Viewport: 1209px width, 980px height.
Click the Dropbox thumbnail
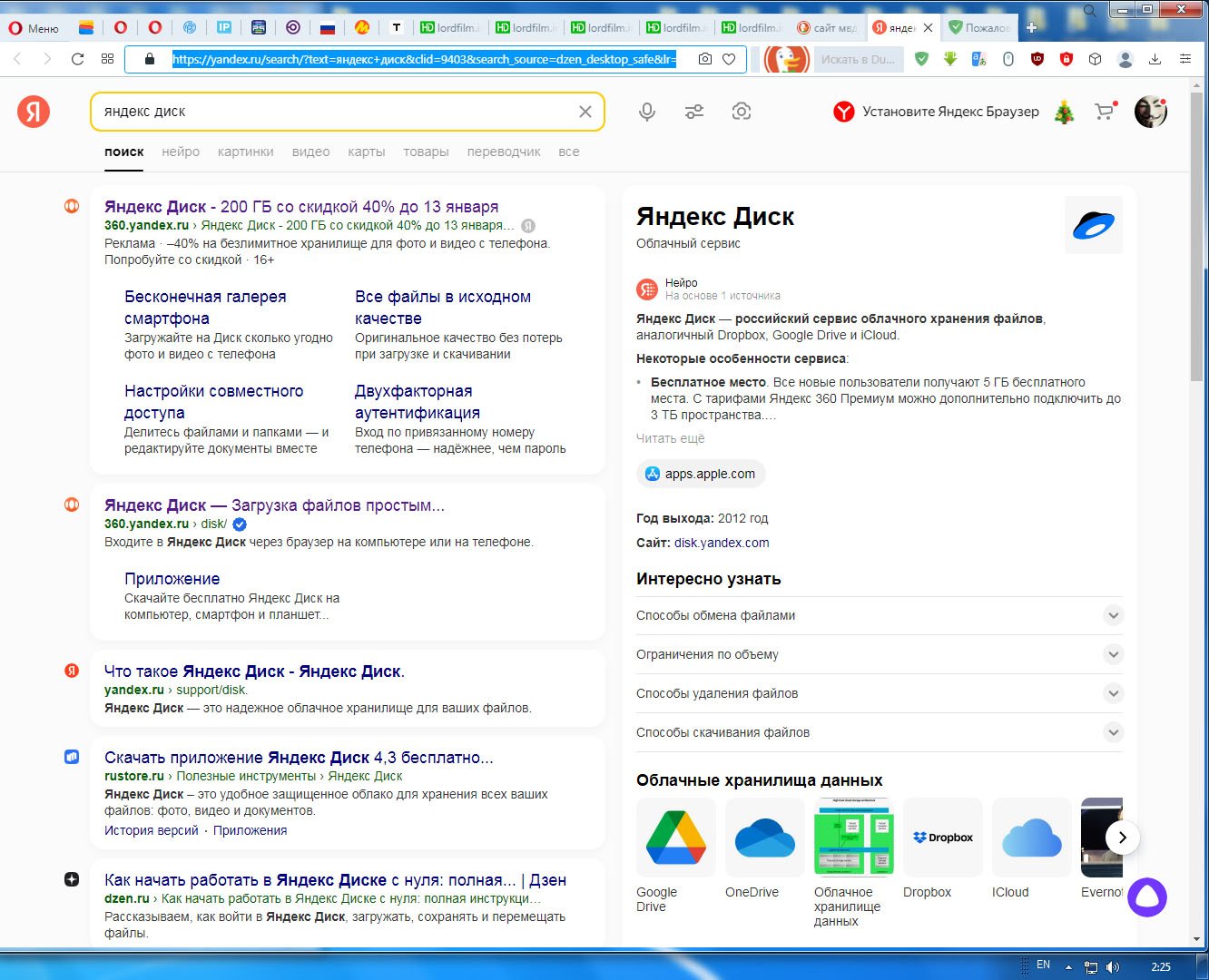tap(943, 837)
